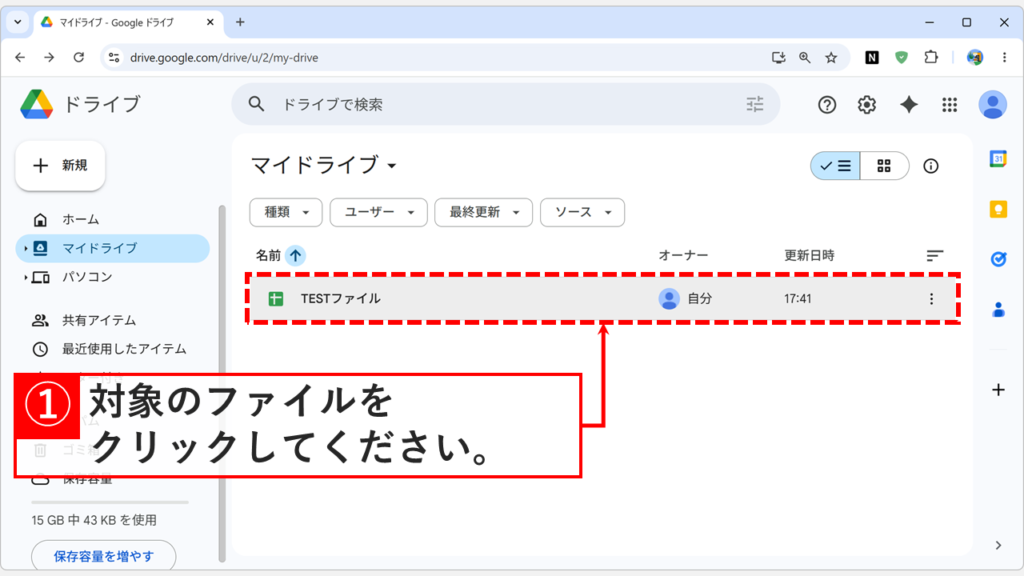Click the Google Drive logo

37,104
